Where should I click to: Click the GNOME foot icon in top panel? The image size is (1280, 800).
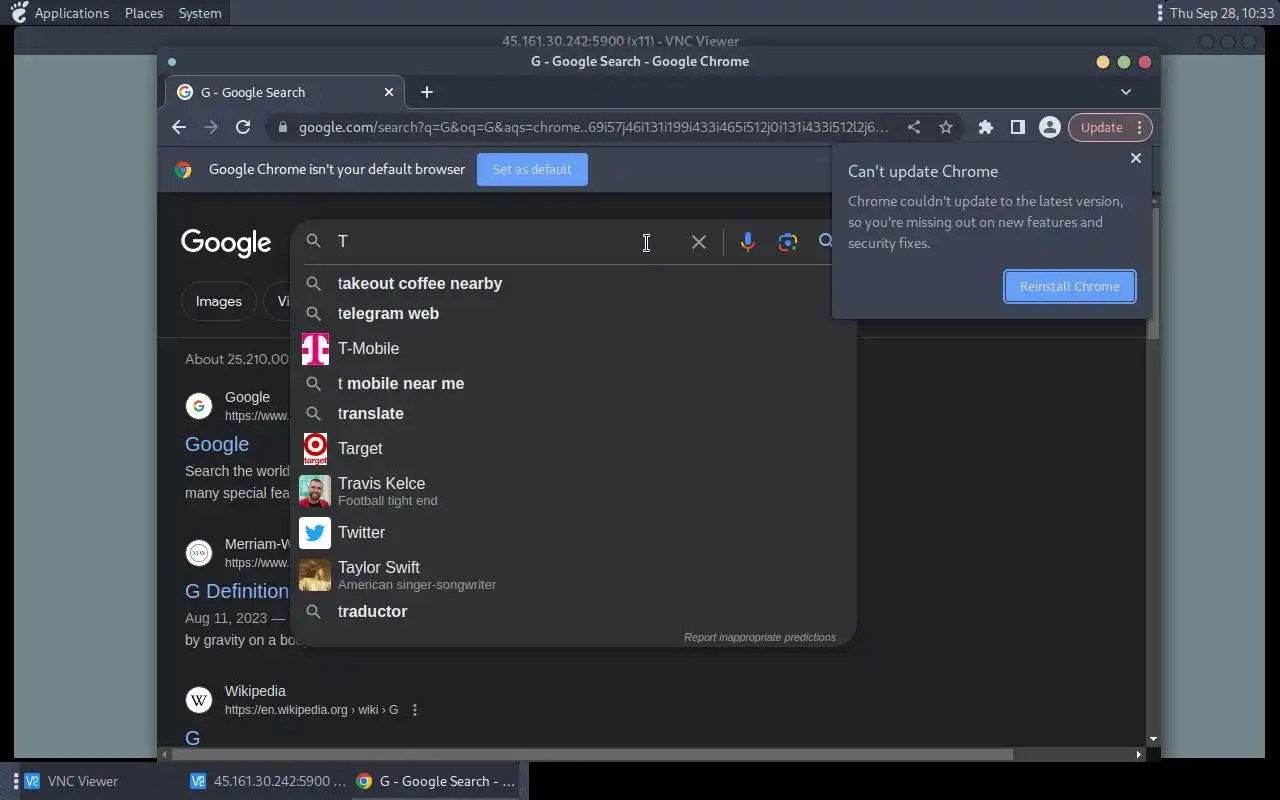pos(18,13)
